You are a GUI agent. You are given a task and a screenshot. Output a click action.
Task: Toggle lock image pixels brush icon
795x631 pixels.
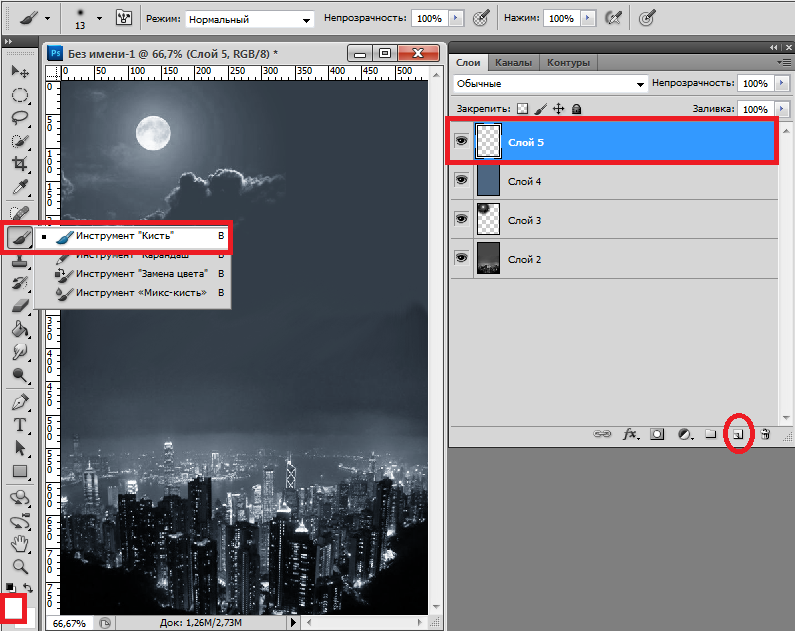[540, 108]
